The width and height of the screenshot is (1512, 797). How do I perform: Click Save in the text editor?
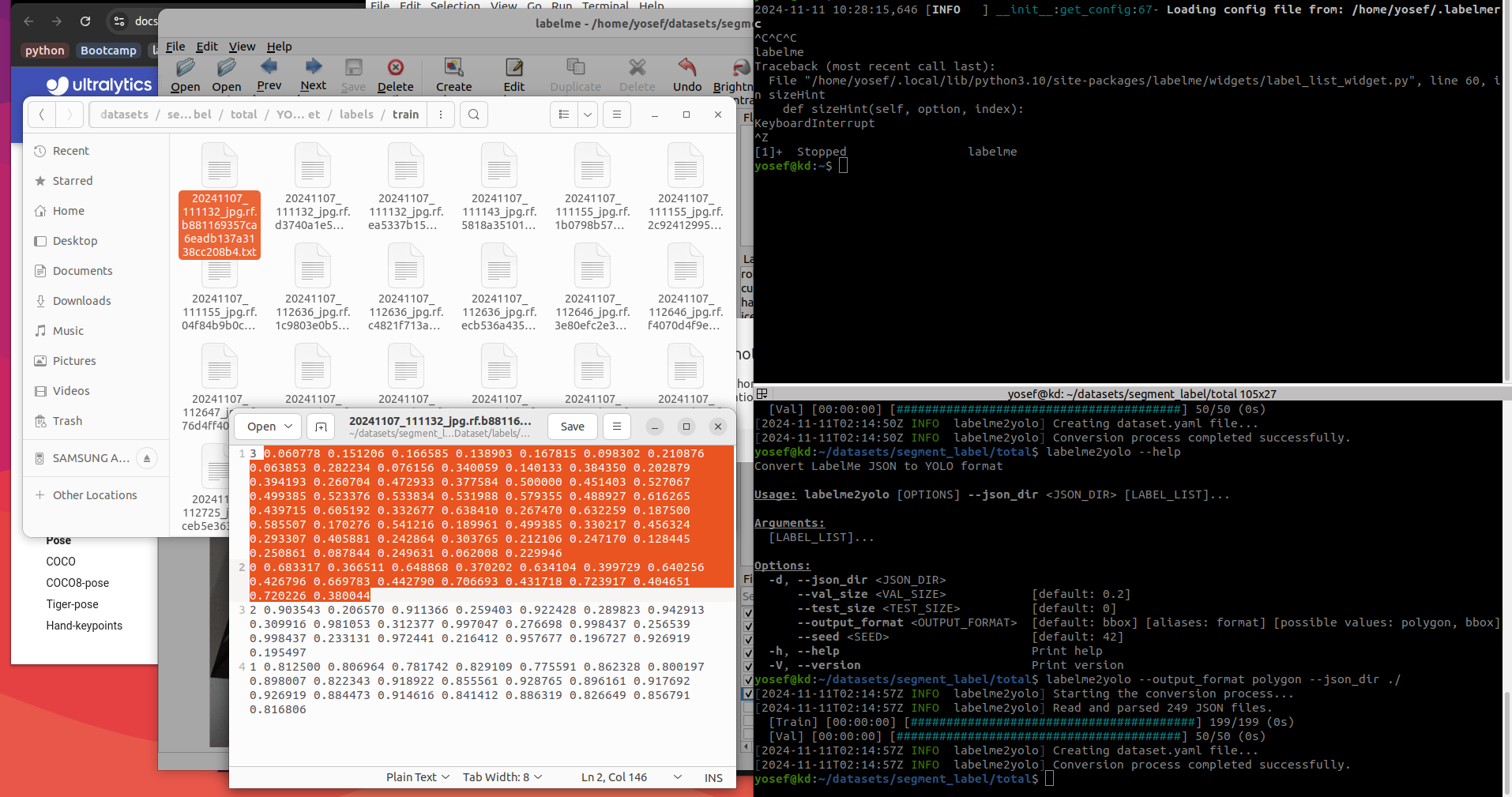click(573, 427)
